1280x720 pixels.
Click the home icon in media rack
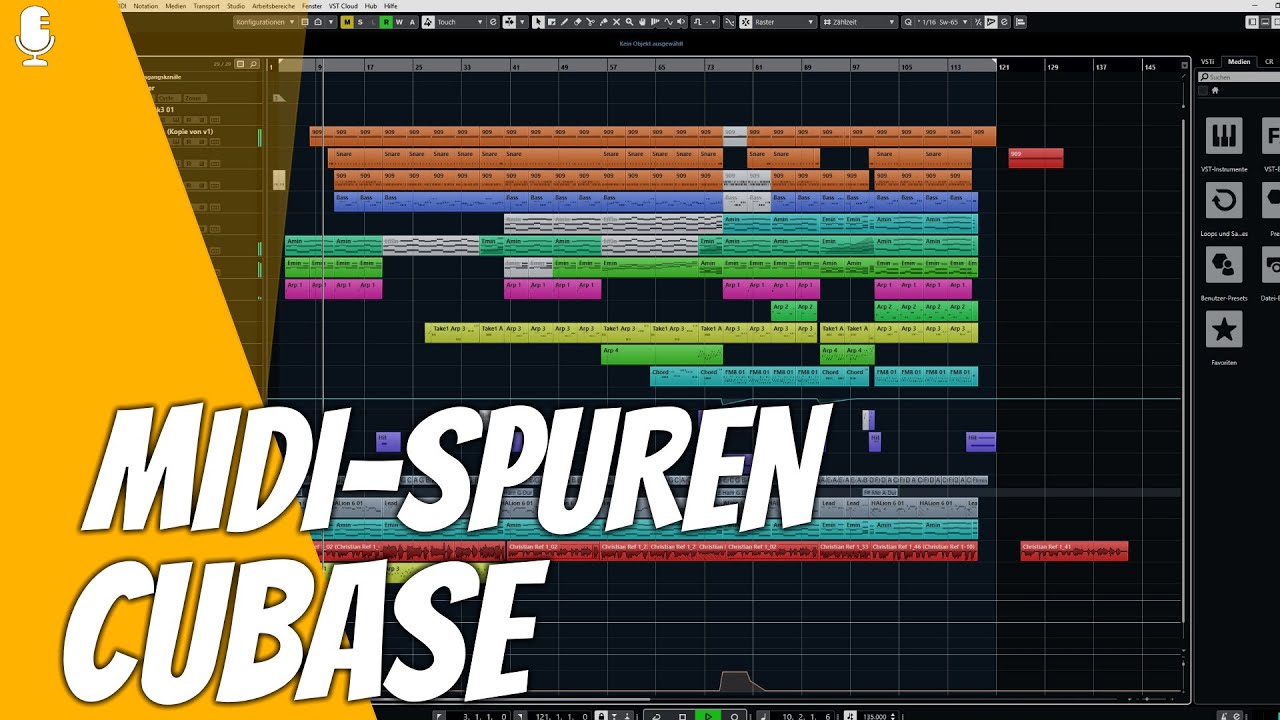[x=1215, y=90]
